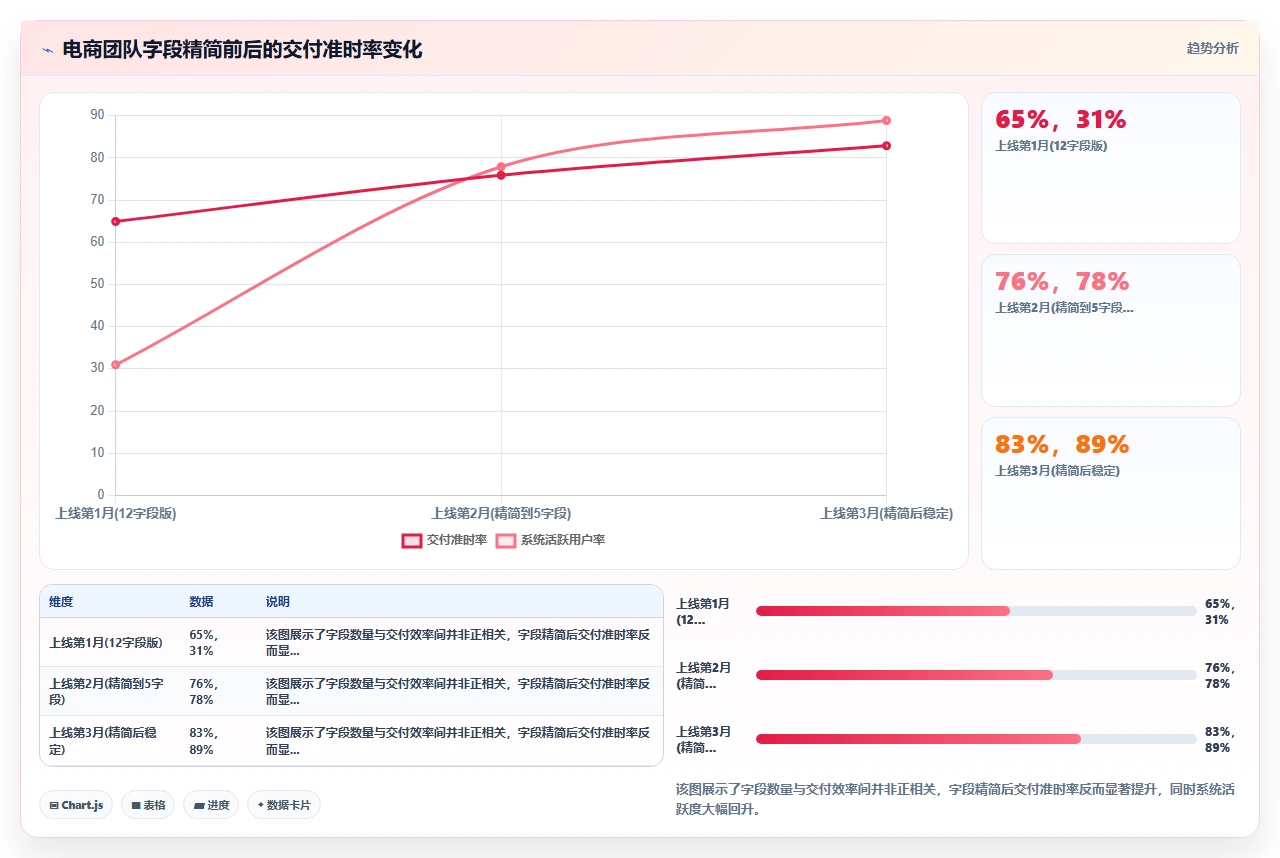Click the 系统活跃用户率 legend color box

pyautogui.click(x=506, y=540)
